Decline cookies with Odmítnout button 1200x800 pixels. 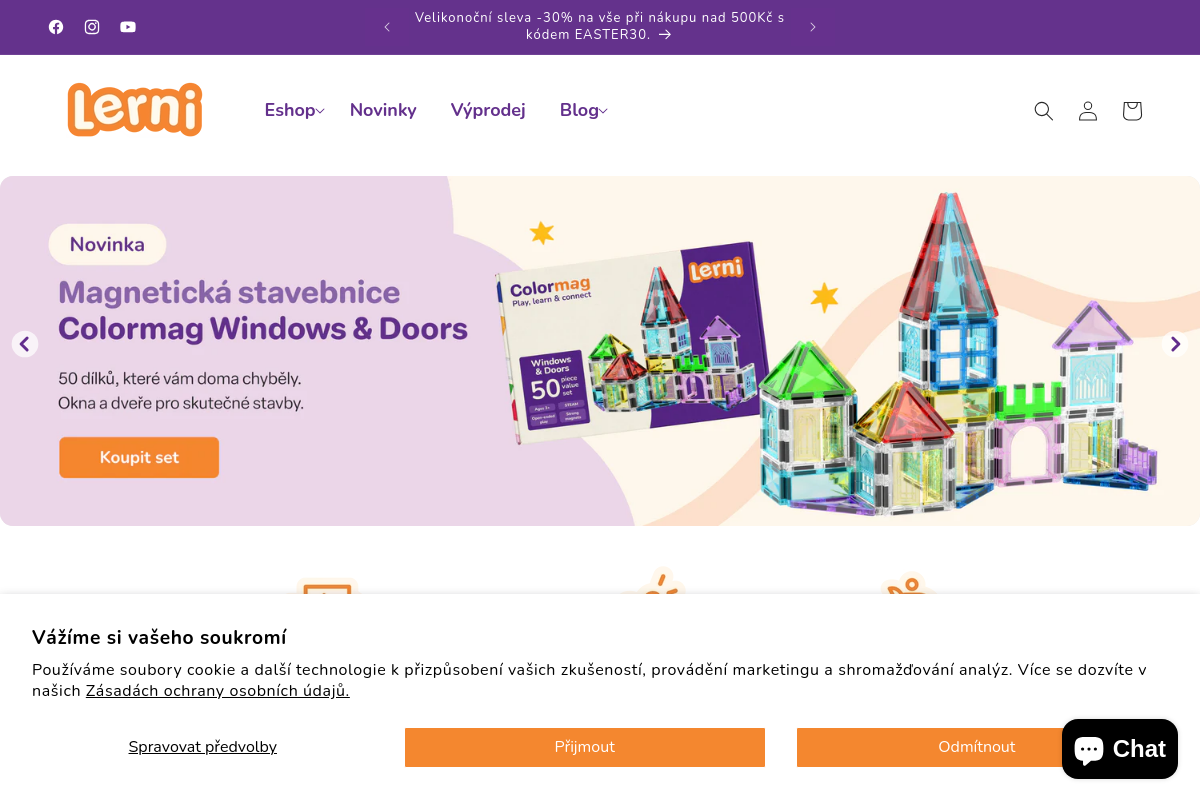976,747
